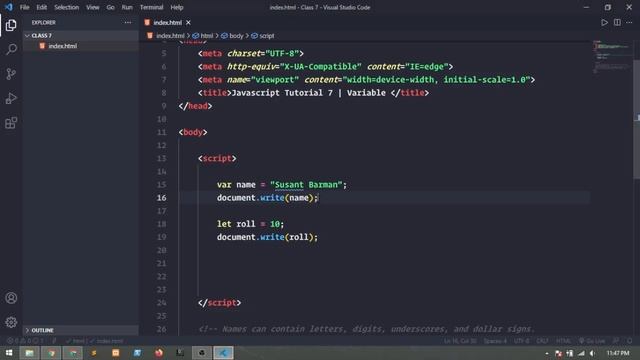Open the View menu
This screenshot has width=640, height=360.
(x=93, y=7)
